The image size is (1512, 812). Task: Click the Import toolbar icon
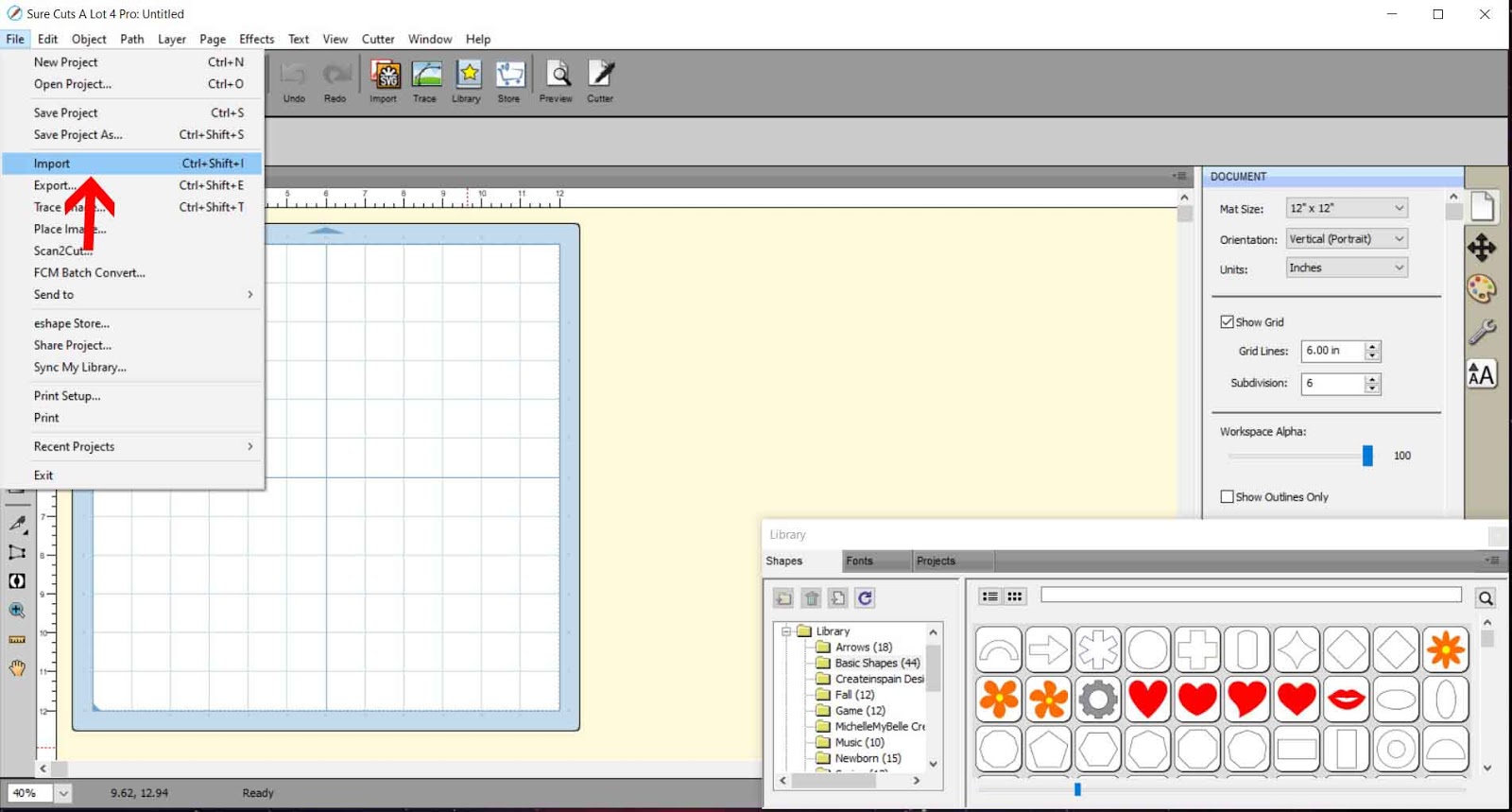(384, 81)
